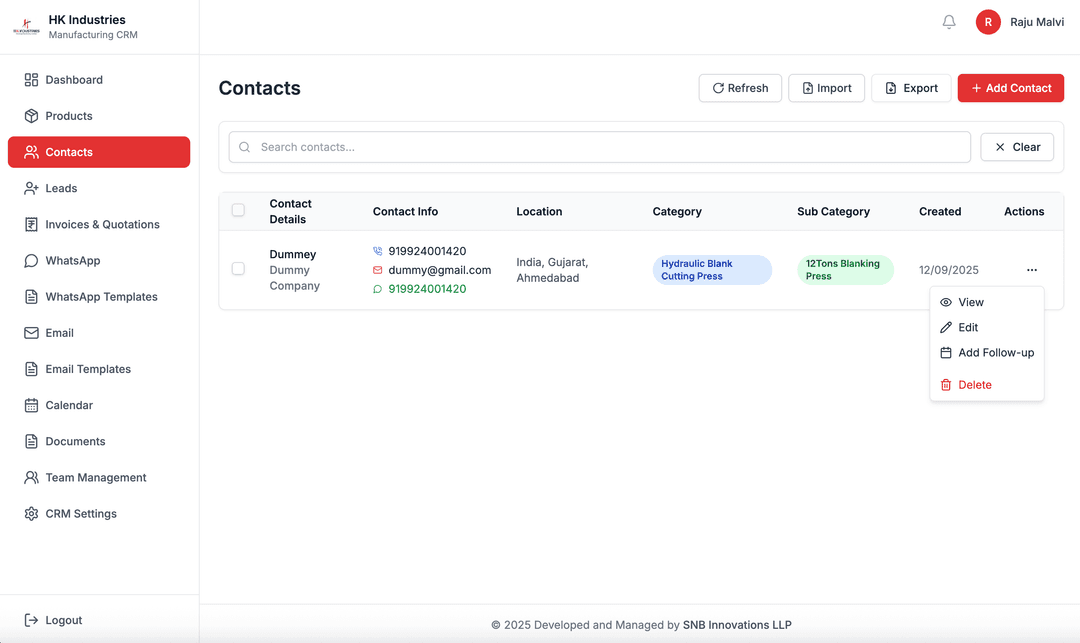
Task: Open the SNB Innovations LLP footer link
Action: [x=737, y=625]
